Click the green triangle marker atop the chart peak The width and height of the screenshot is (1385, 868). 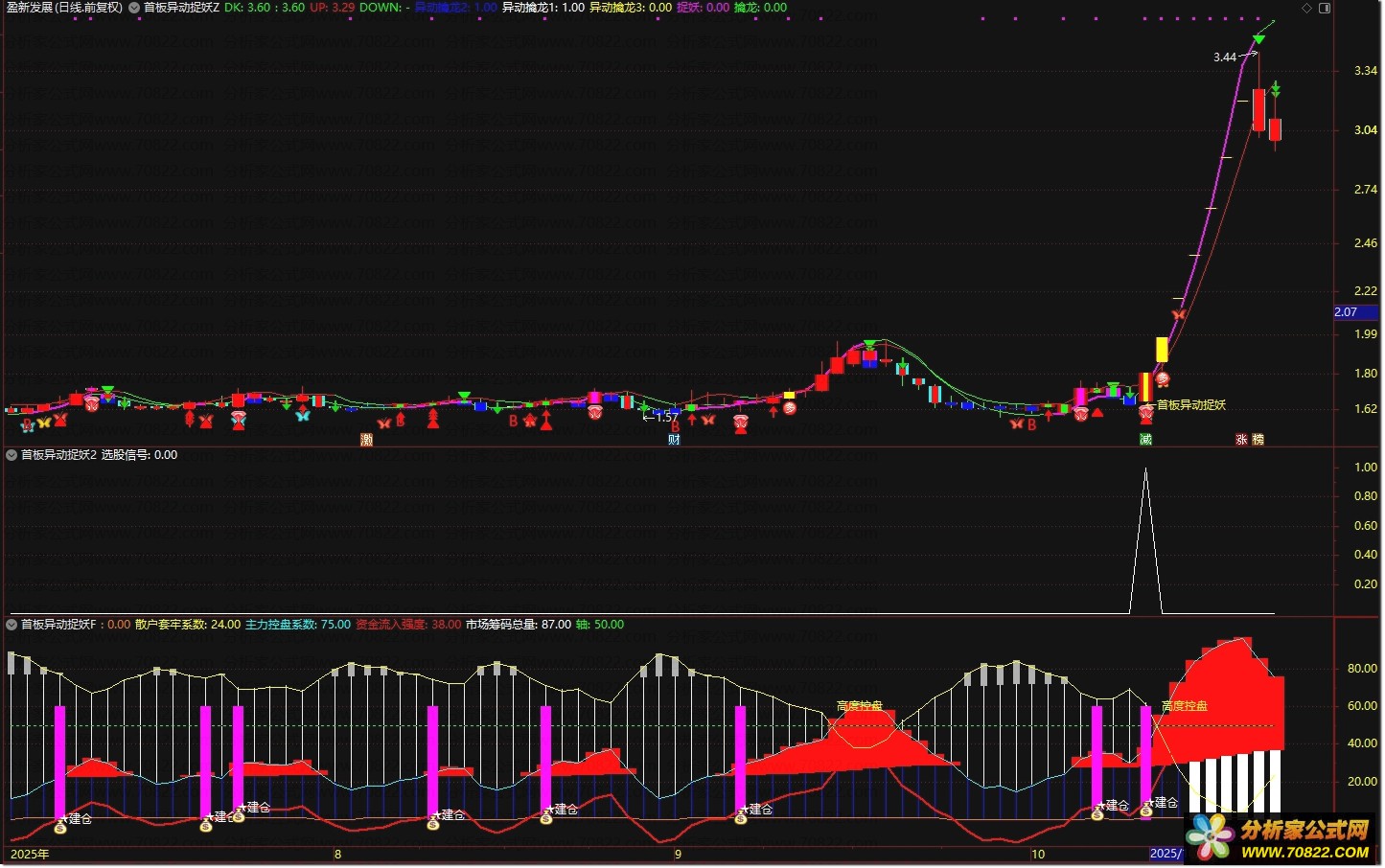[x=1258, y=39]
